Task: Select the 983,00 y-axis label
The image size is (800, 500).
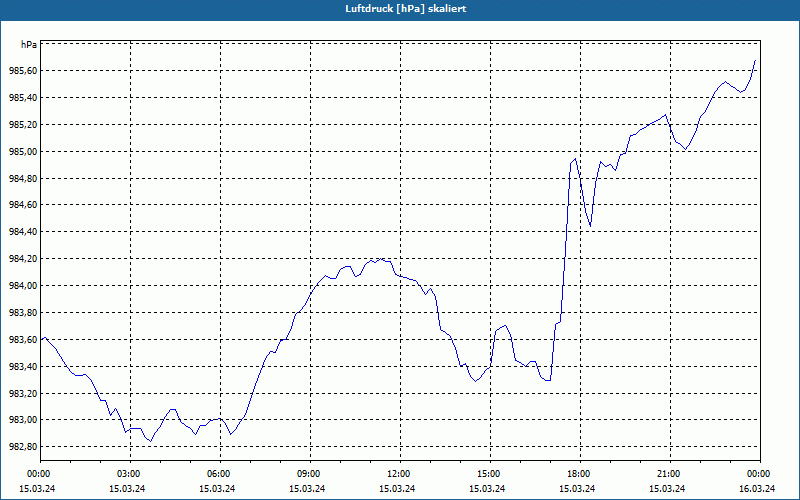Action: pos(23,420)
